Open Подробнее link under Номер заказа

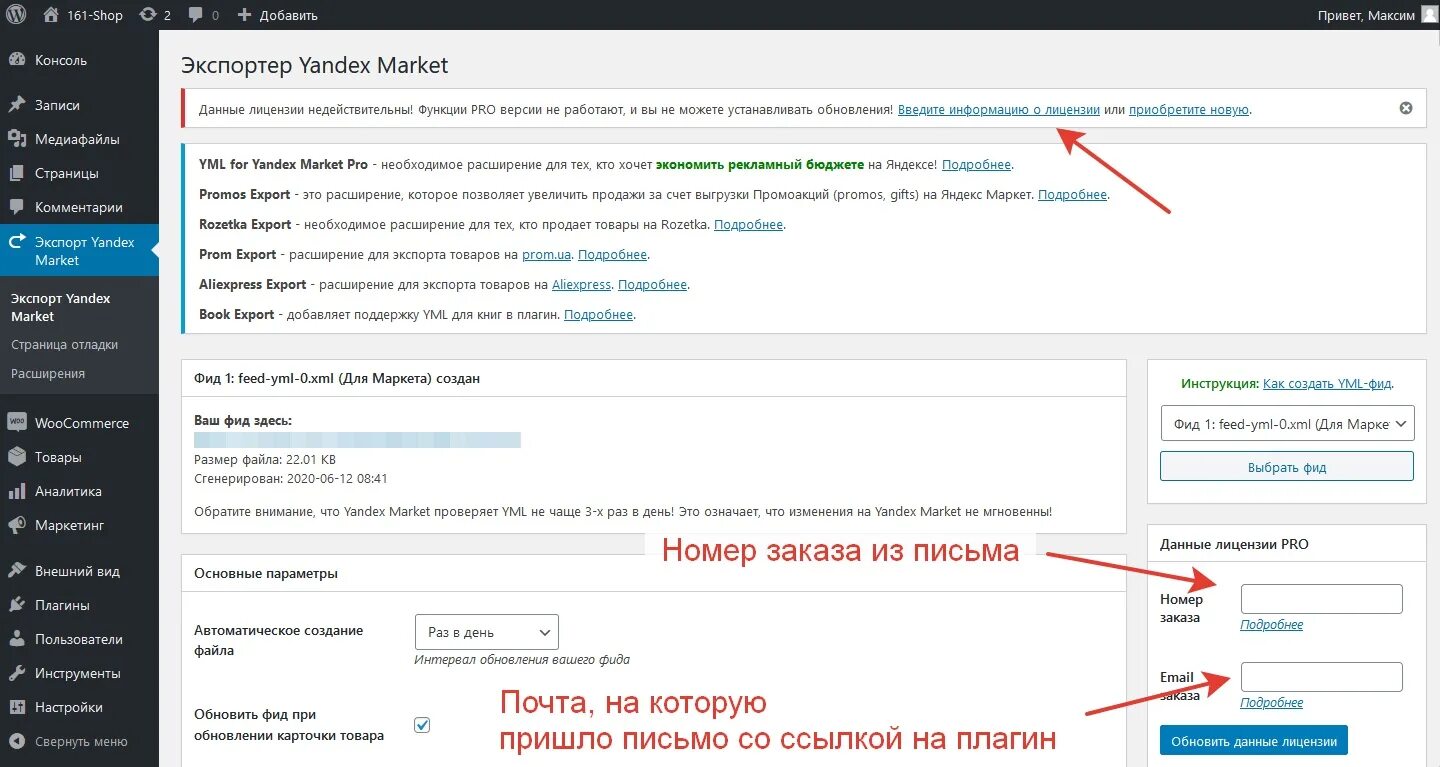(1271, 624)
